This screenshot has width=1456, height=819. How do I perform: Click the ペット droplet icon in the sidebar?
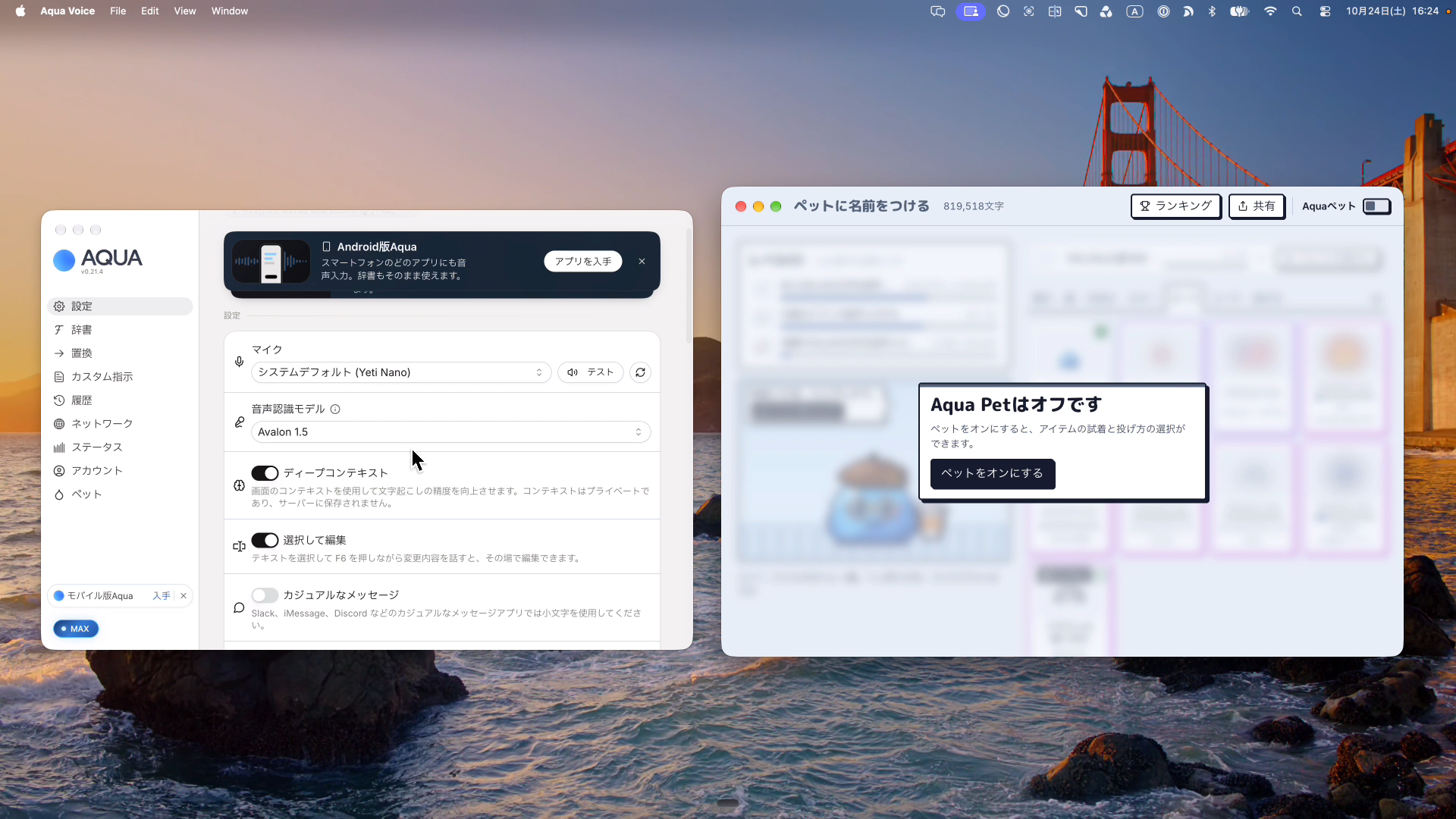click(x=59, y=494)
